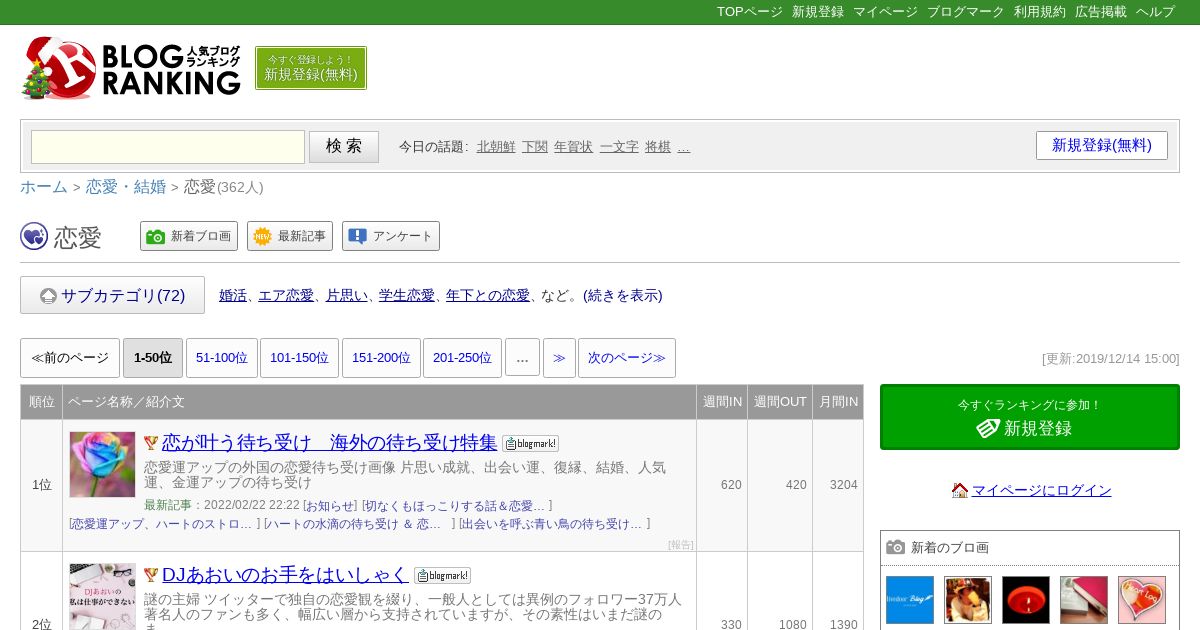Click the rainbow rose blog thumbnail
Image resolution: width=1200 pixels, height=630 pixels.
[102, 465]
